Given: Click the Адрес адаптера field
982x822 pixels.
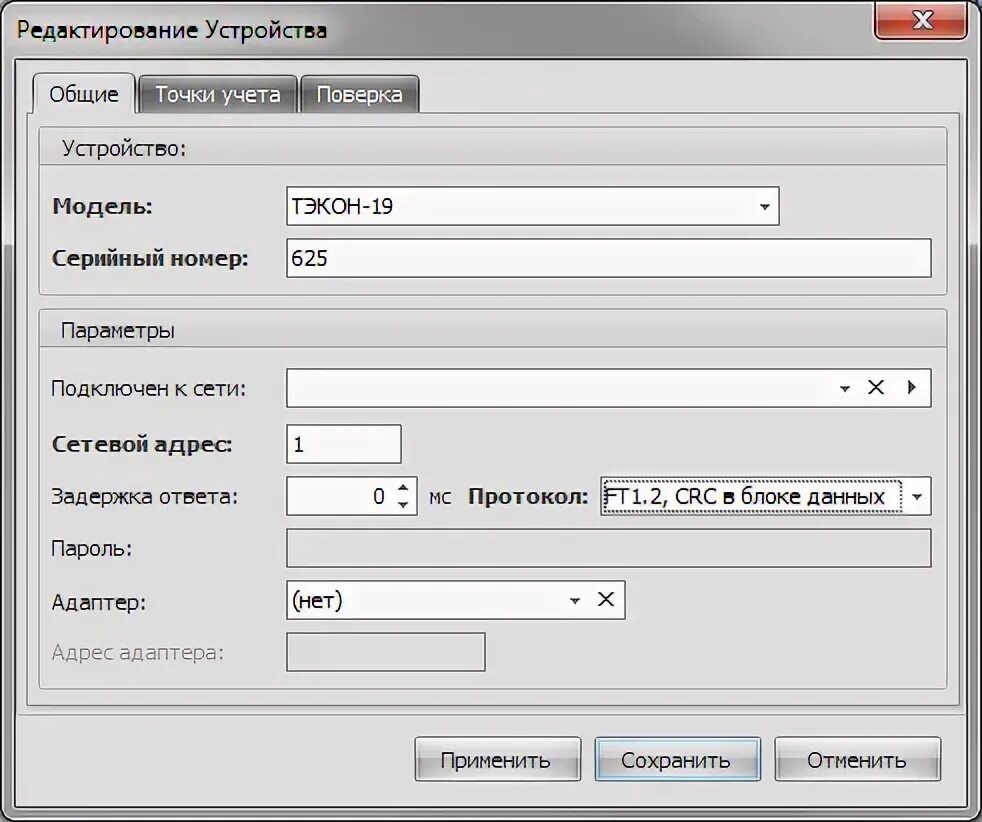Looking at the screenshot, I should tap(386, 652).
